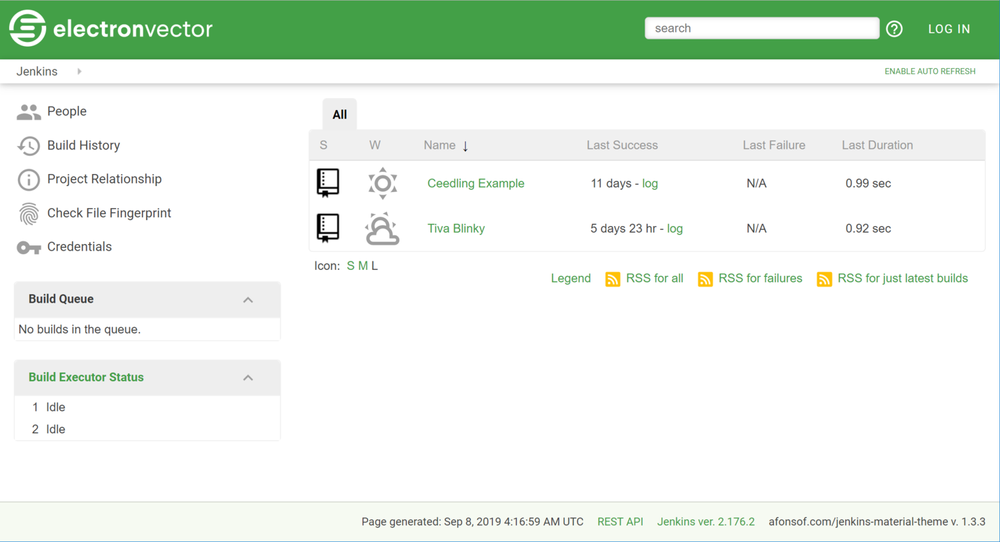Open Build Executor Status title link

coord(86,377)
